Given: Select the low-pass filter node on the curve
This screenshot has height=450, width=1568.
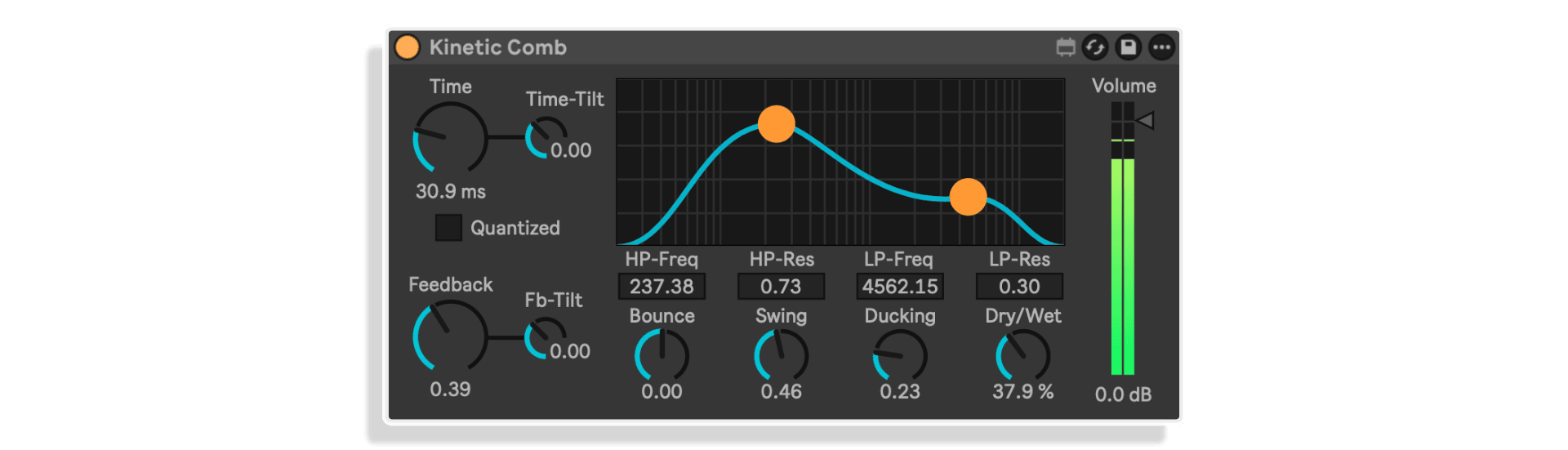Looking at the screenshot, I should coord(968,197).
